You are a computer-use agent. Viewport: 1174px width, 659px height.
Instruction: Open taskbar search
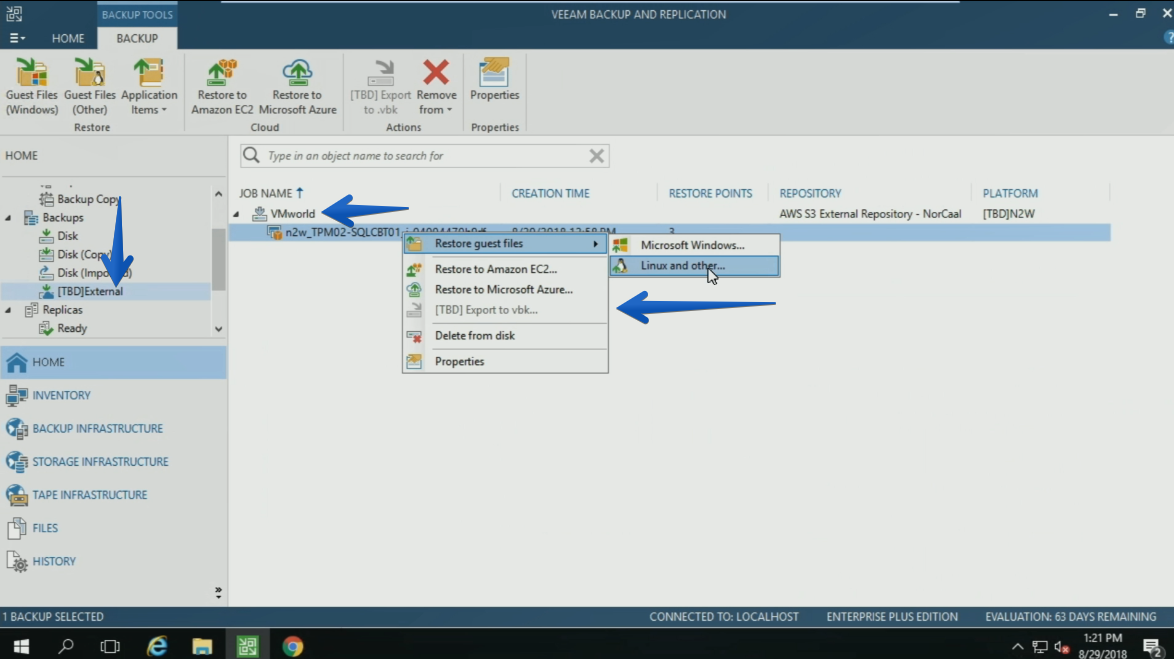(66, 646)
